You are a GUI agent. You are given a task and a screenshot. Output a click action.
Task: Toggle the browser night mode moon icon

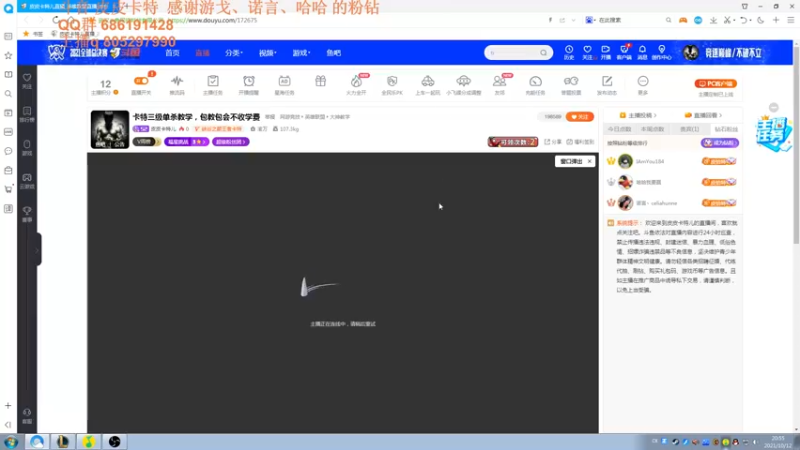tap(761, 20)
